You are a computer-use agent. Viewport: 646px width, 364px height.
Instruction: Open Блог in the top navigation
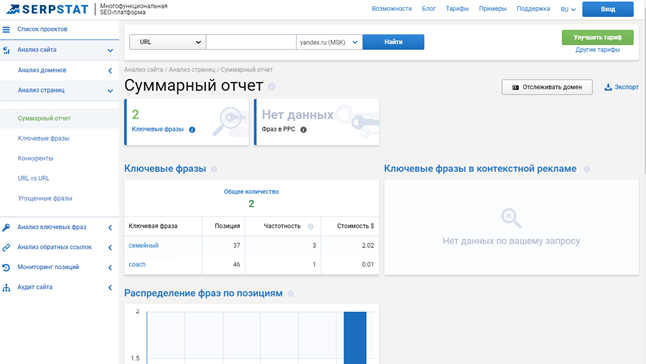428,9
